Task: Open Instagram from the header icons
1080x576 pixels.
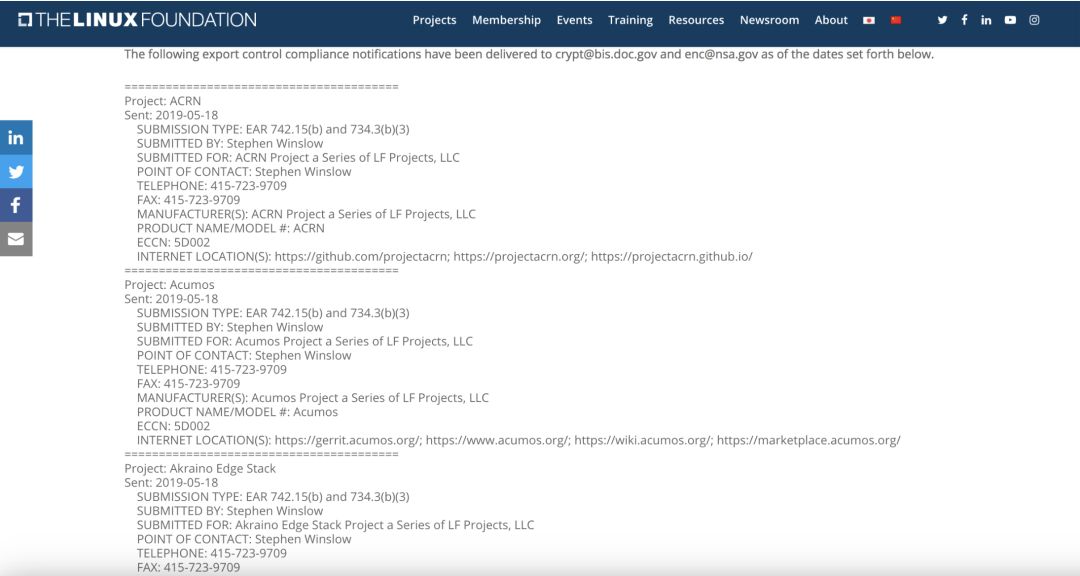Action: [x=1034, y=20]
